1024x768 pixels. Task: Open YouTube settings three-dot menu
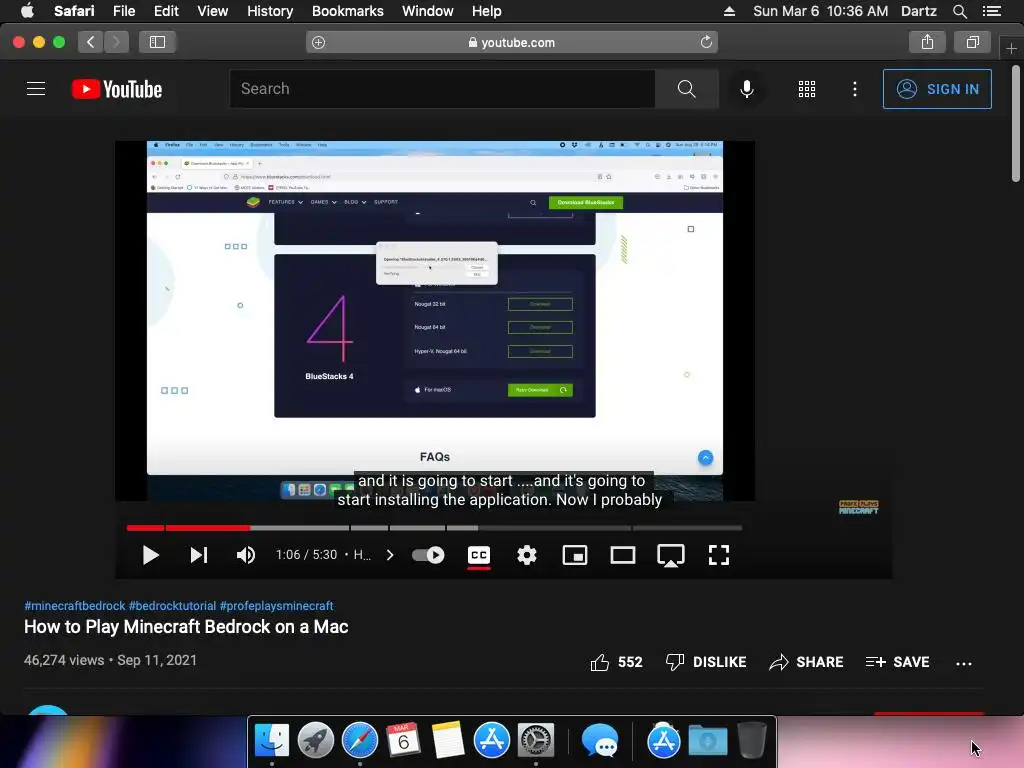(x=855, y=89)
